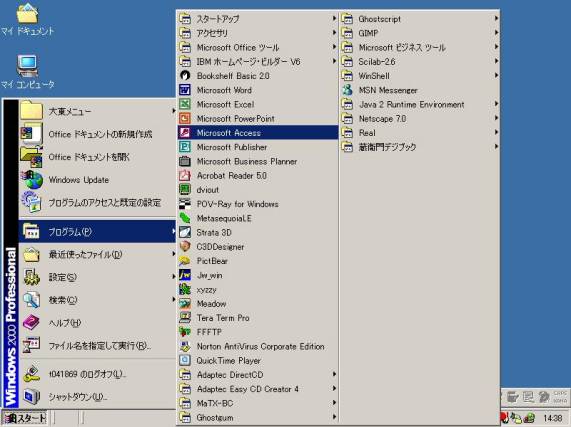Expand the スタートアップ submenu arrow
This screenshot has width=571, height=427.
click(x=334, y=18)
